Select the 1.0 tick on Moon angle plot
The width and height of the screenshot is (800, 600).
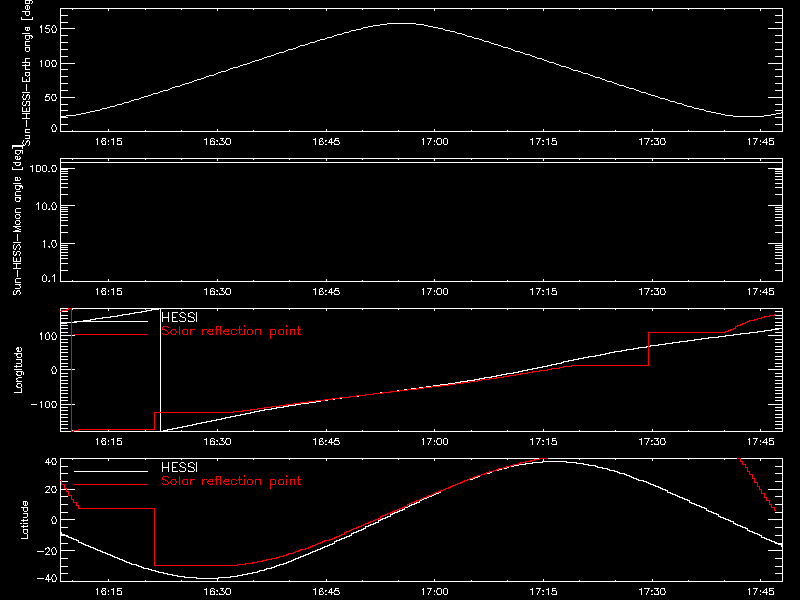point(49,244)
